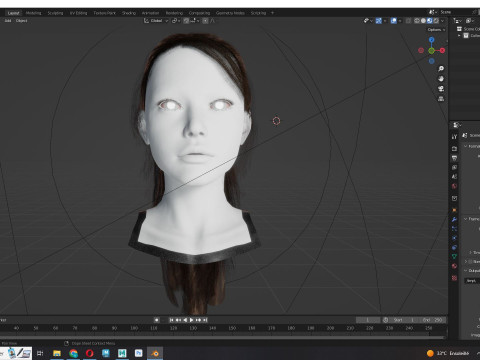The height and width of the screenshot is (360, 480).
Task: Open the outliner display mode dropdown
Action: [x=470, y=21]
